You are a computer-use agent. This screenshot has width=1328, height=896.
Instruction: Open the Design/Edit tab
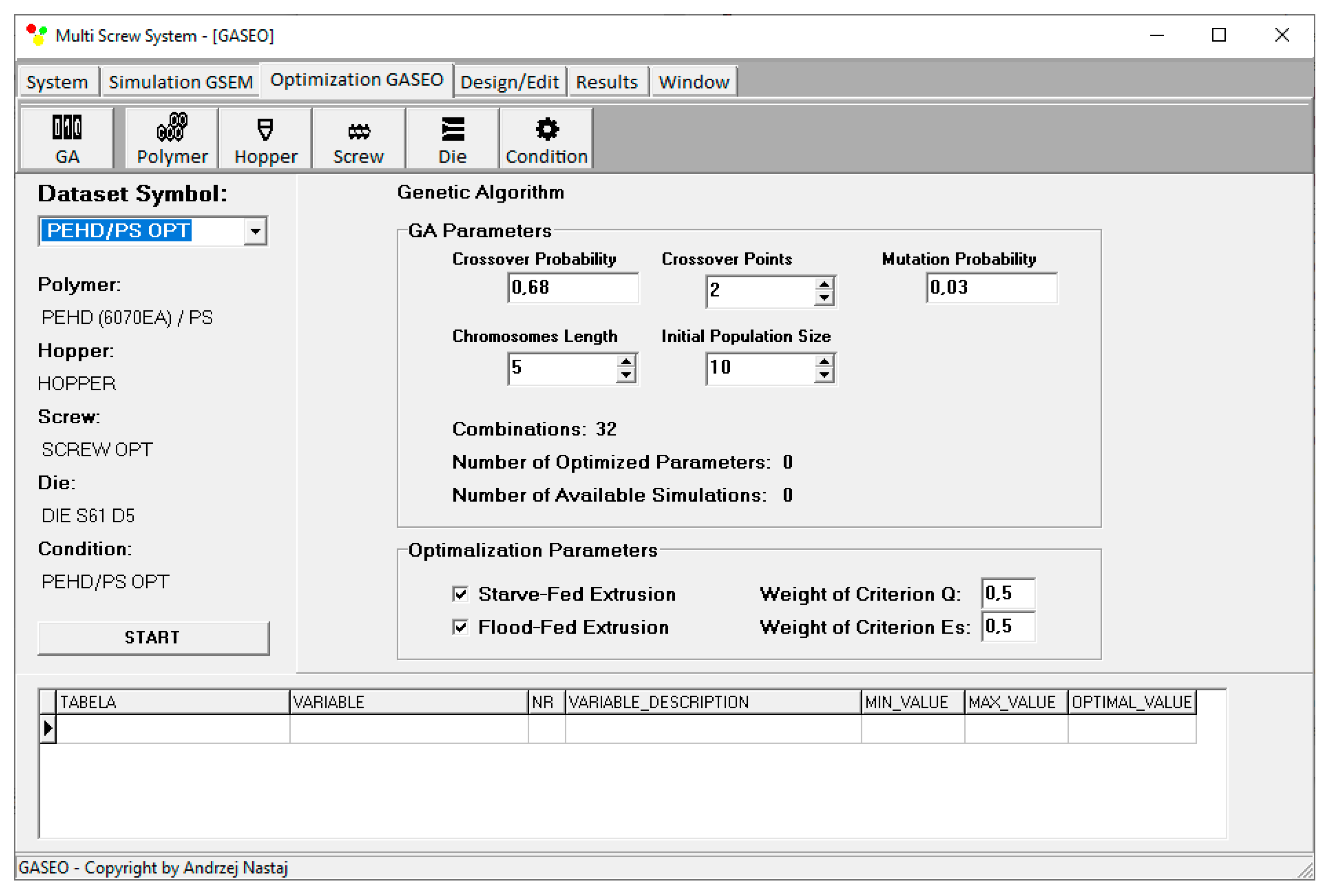pyautogui.click(x=509, y=82)
